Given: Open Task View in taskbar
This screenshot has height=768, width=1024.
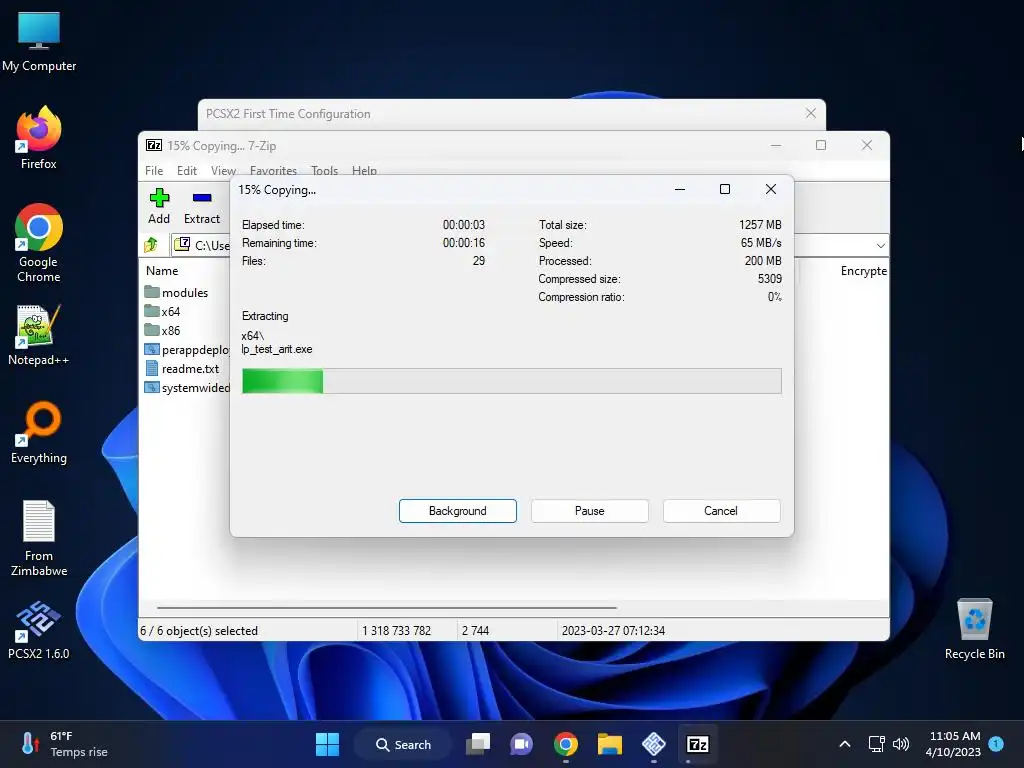Looking at the screenshot, I should tap(478, 744).
